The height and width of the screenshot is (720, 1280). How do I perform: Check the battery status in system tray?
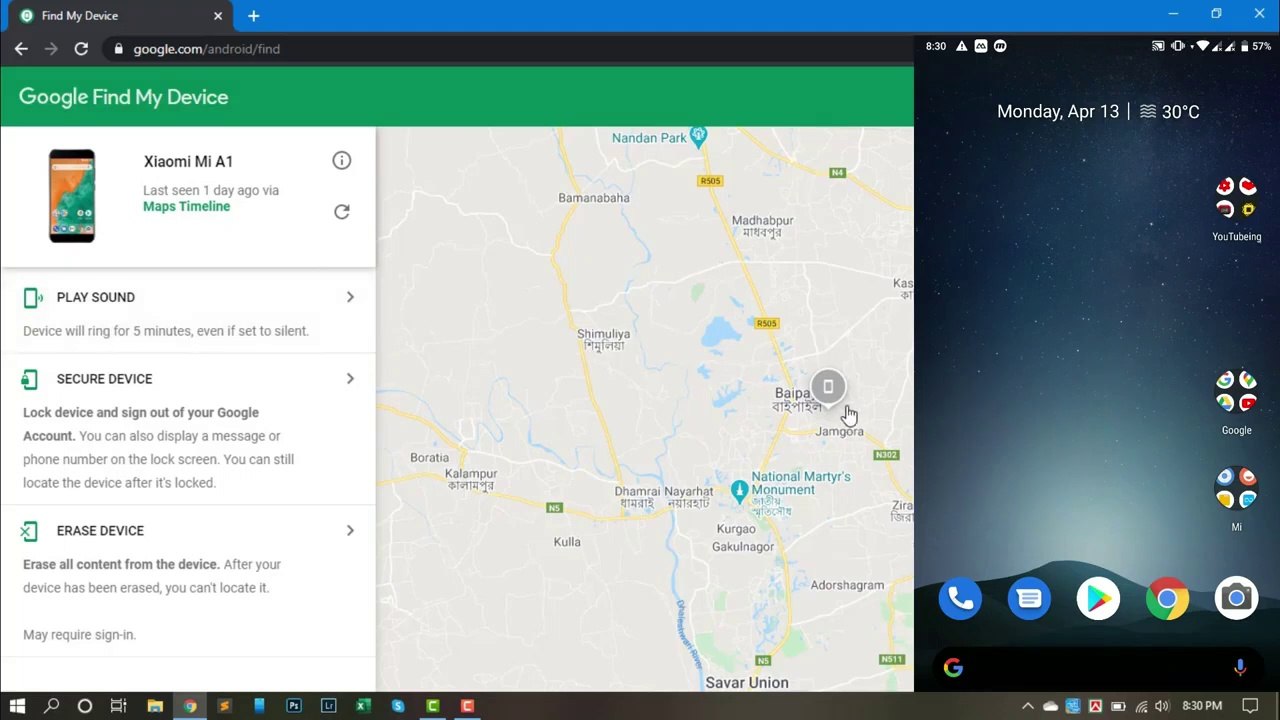pos(1118,706)
